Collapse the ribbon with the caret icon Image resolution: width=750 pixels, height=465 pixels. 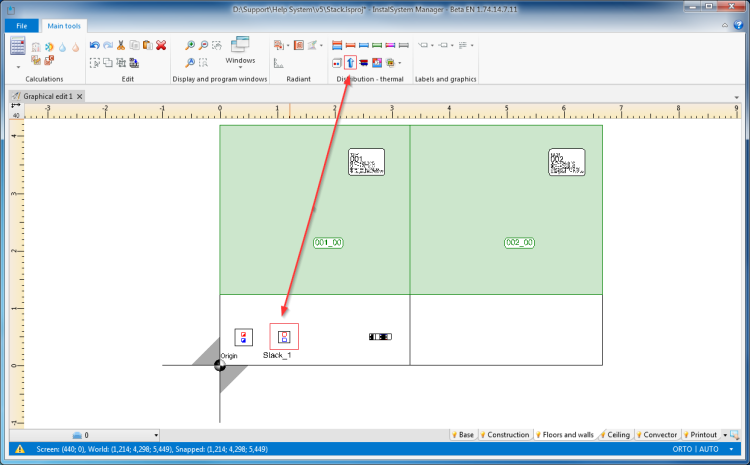[725, 25]
